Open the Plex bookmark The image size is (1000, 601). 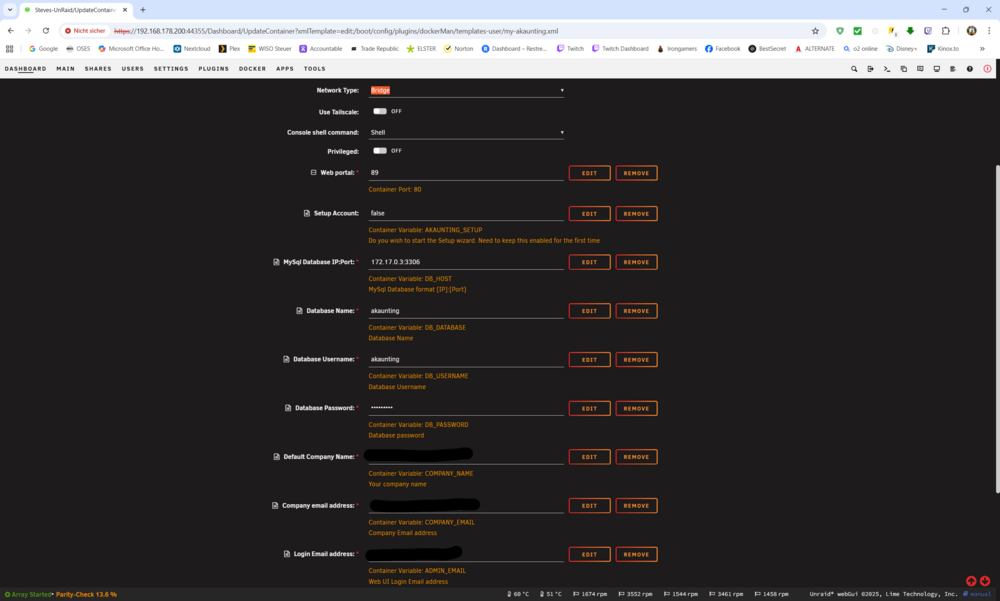(229, 48)
